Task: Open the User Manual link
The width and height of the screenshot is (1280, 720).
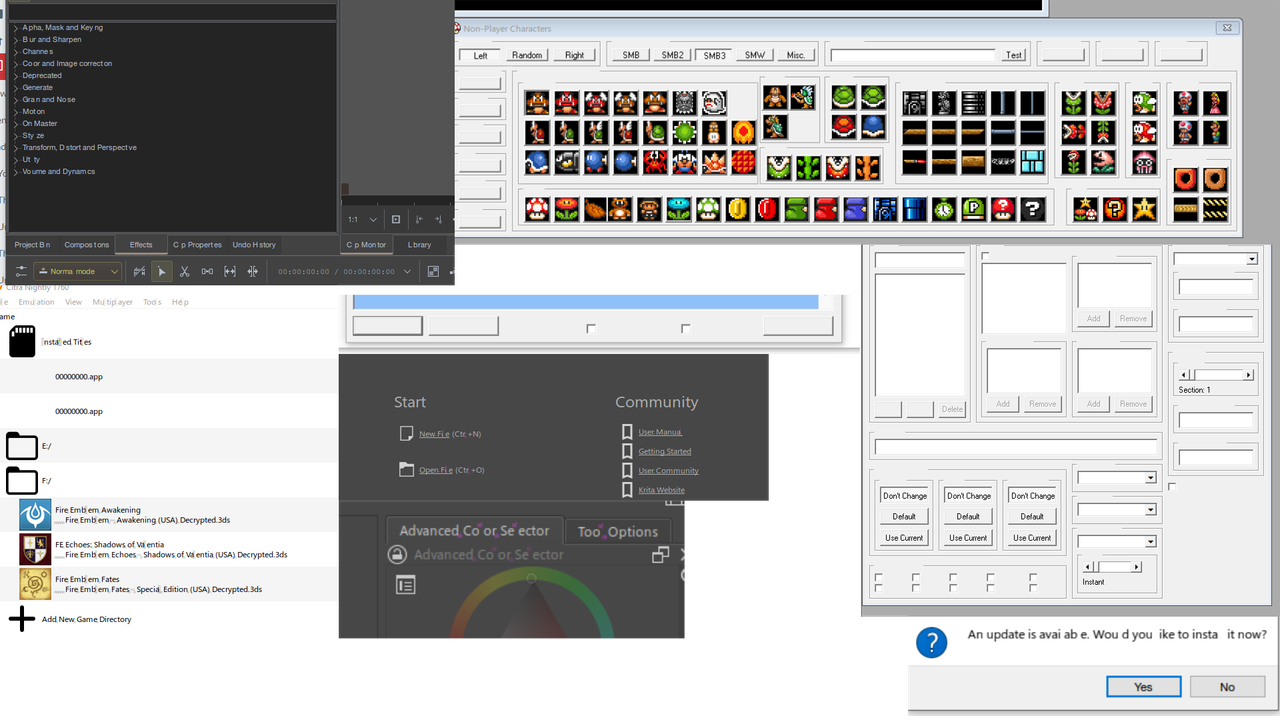Action: pos(660,432)
